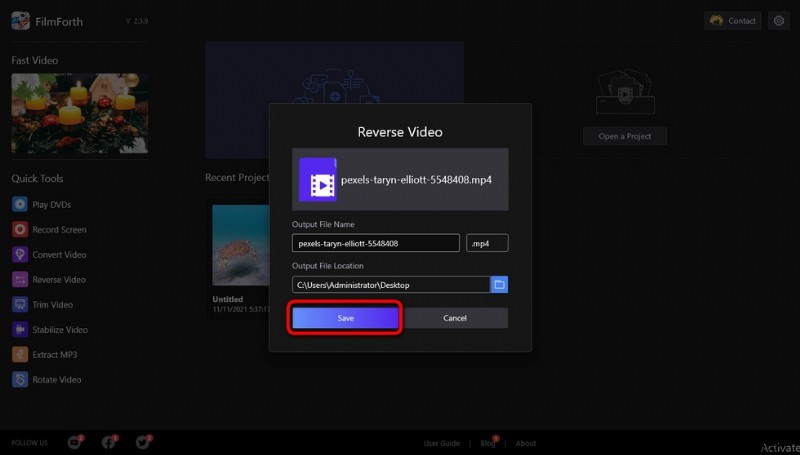800x455 pixels.
Task: Click the Contact button
Action: click(733, 21)
